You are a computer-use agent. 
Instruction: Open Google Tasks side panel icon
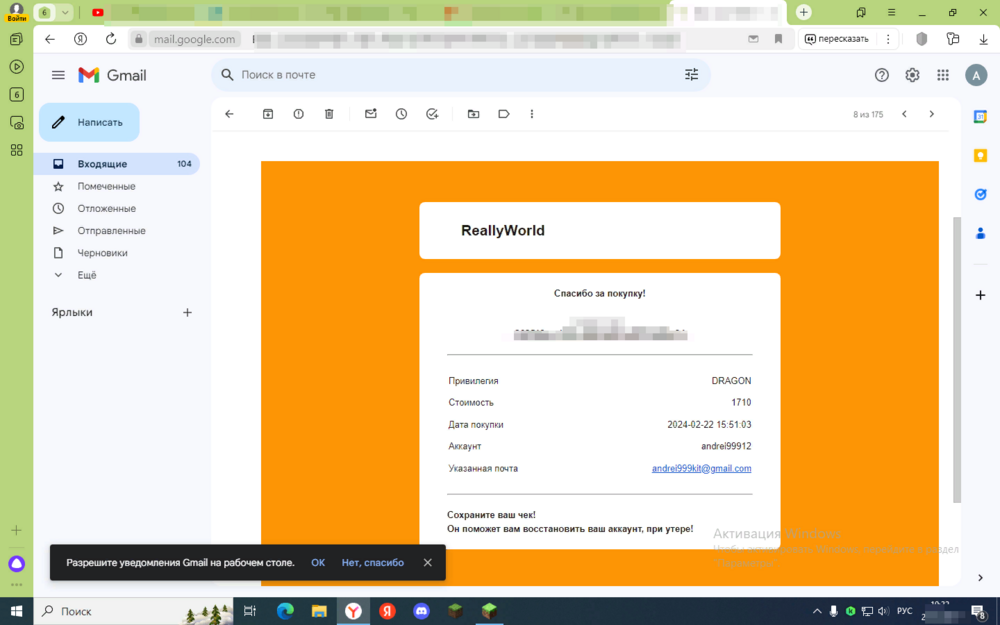pos(980,195)
